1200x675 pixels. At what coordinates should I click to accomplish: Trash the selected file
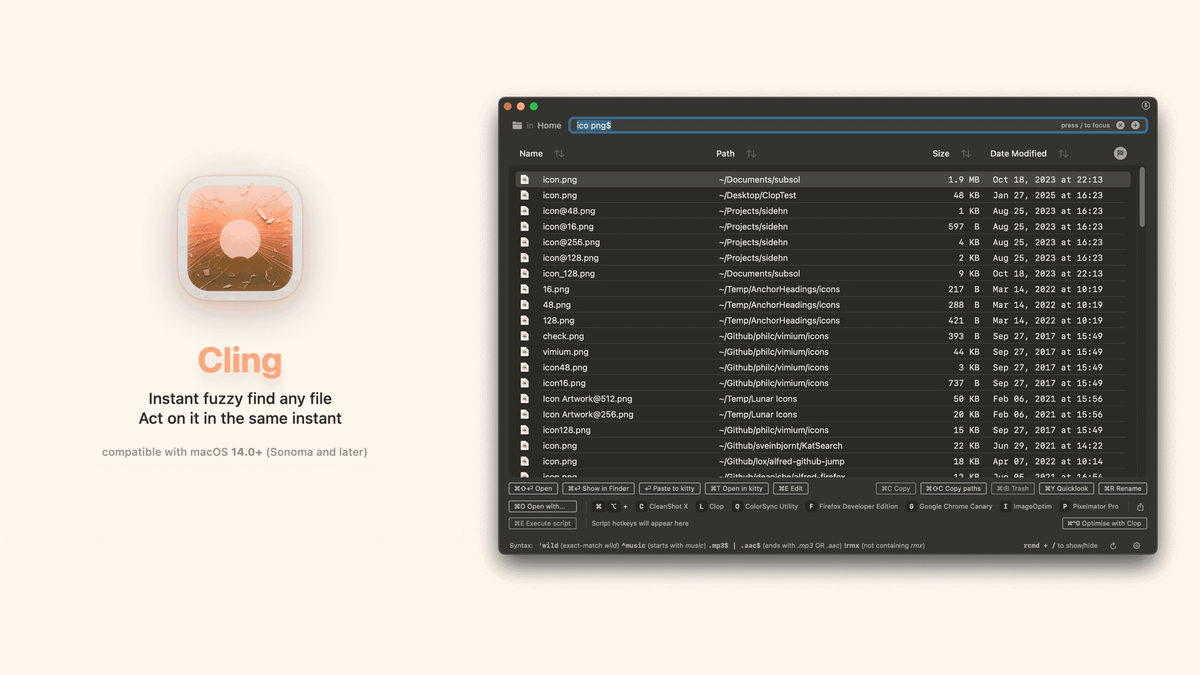click(1012, 488)
